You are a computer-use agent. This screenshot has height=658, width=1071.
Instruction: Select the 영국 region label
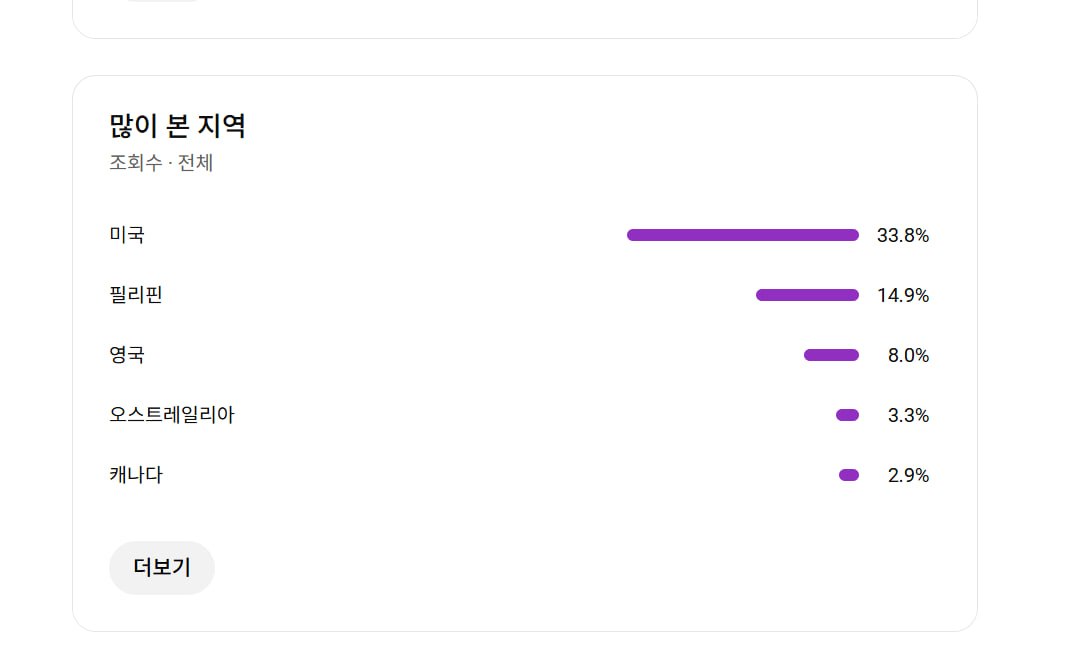point(127,355)
